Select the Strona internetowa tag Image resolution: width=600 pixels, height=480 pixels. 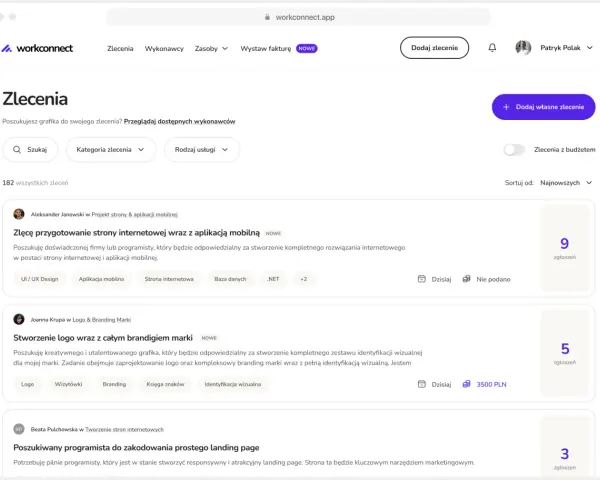pos(169,279)
